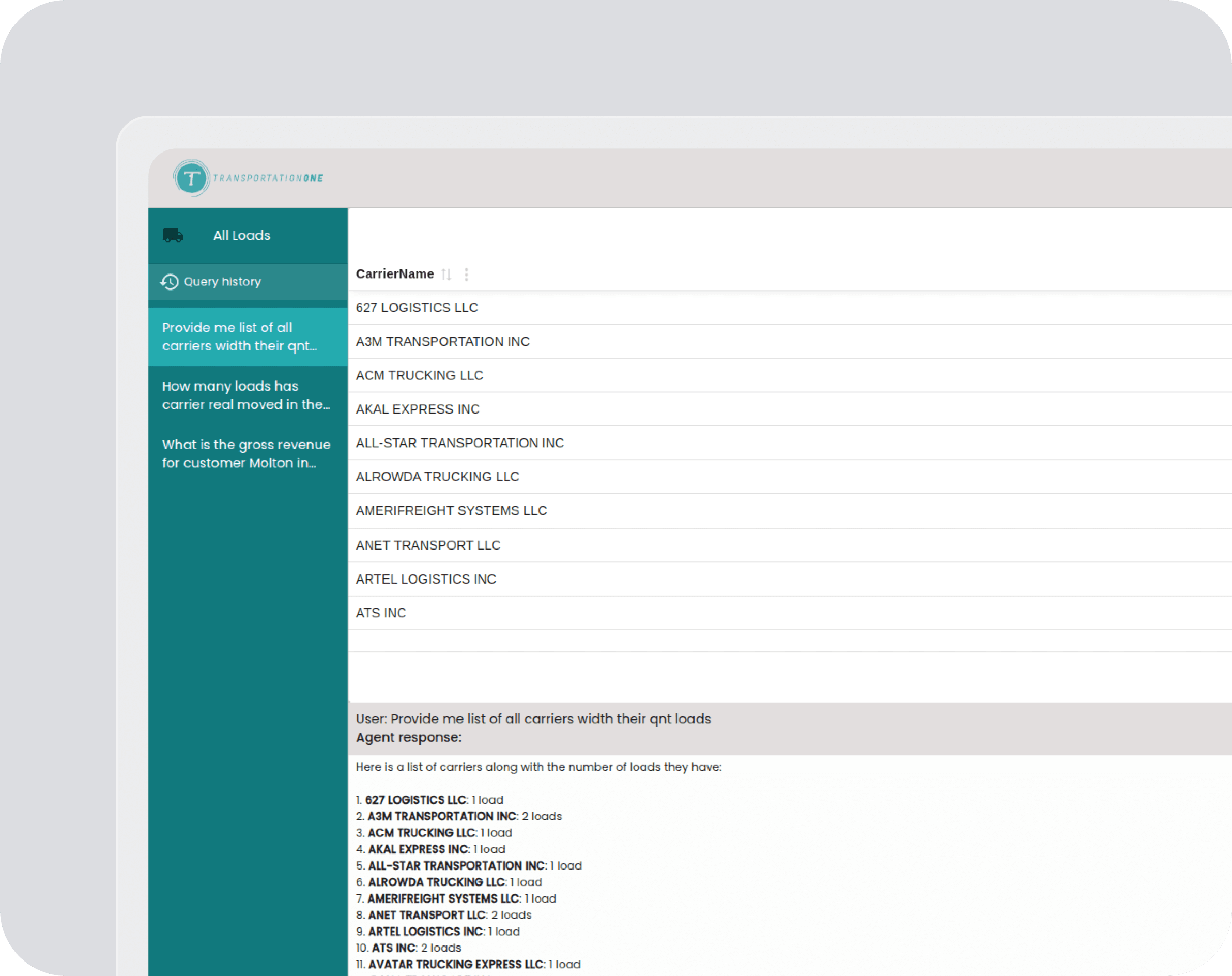Screen dimensions: 1232x976
Task: Select the 627 LOGISTICS LLC row
Action: click(417, 308)
